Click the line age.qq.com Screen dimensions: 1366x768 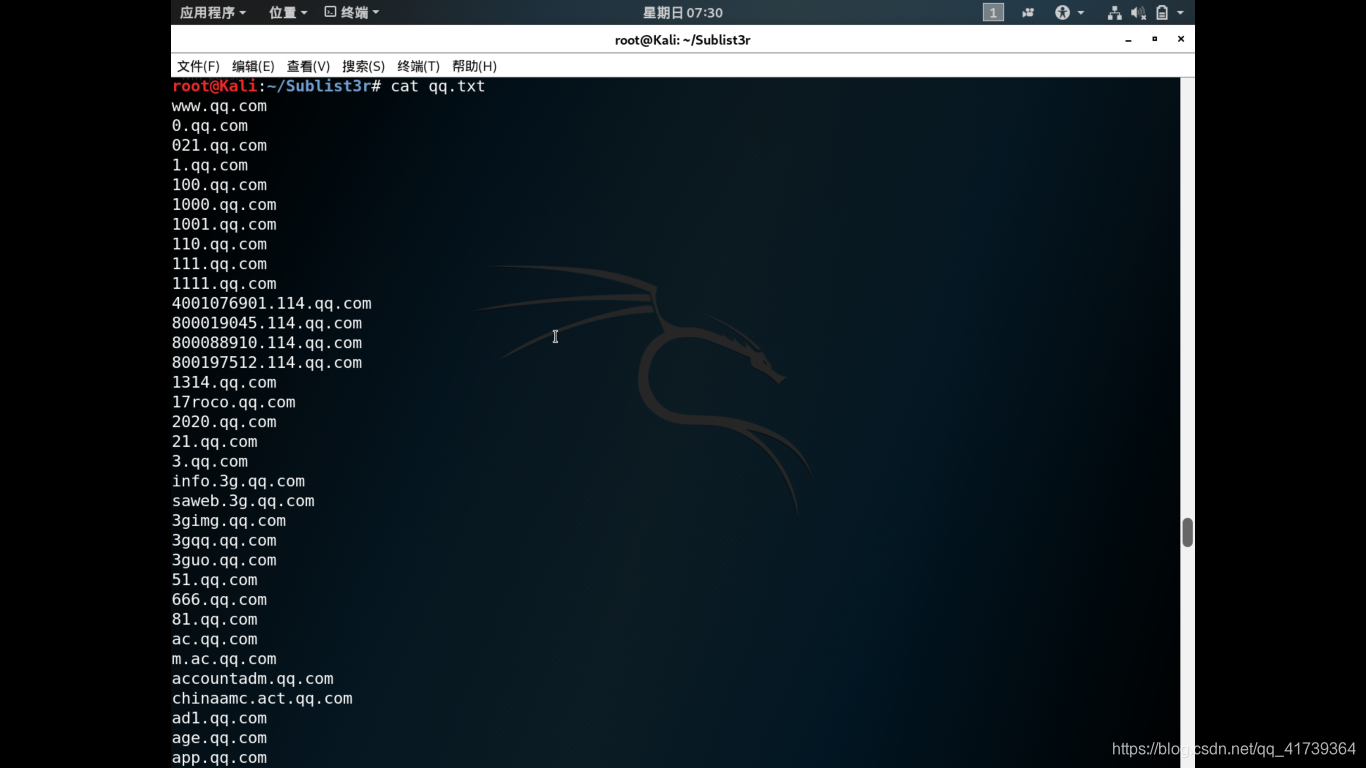[219, 738]
